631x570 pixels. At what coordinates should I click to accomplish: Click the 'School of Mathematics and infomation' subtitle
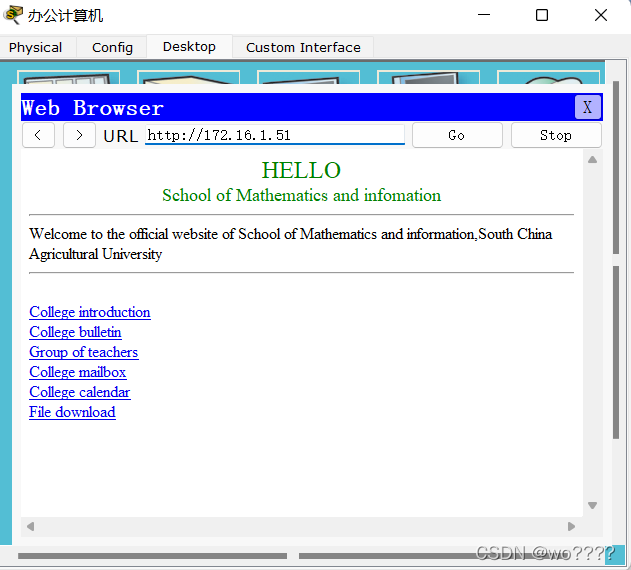tap(301, 195)
